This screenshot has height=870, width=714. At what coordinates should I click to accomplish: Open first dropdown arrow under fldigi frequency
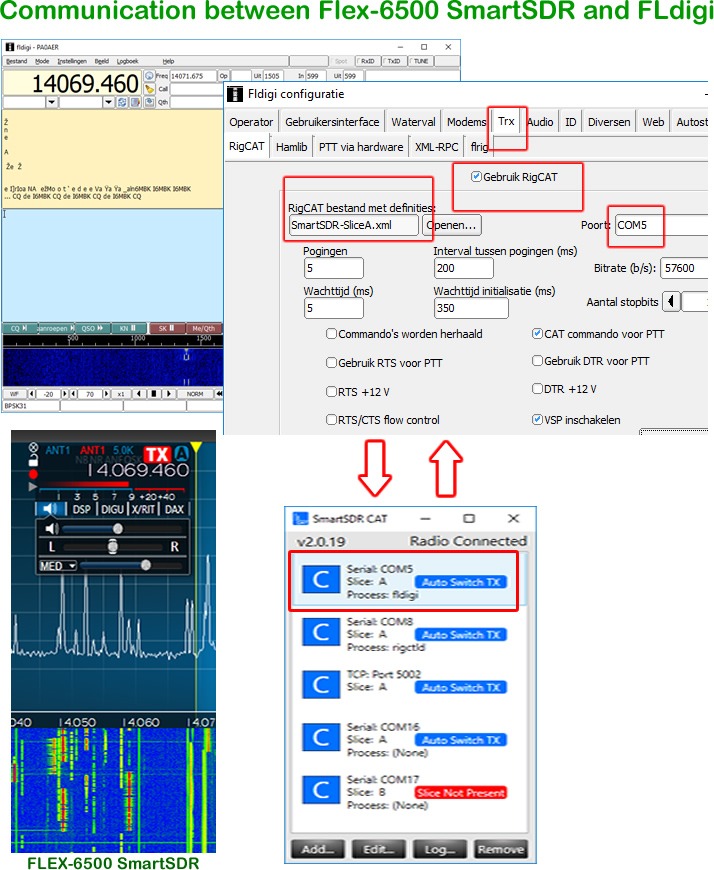(52, 102)
